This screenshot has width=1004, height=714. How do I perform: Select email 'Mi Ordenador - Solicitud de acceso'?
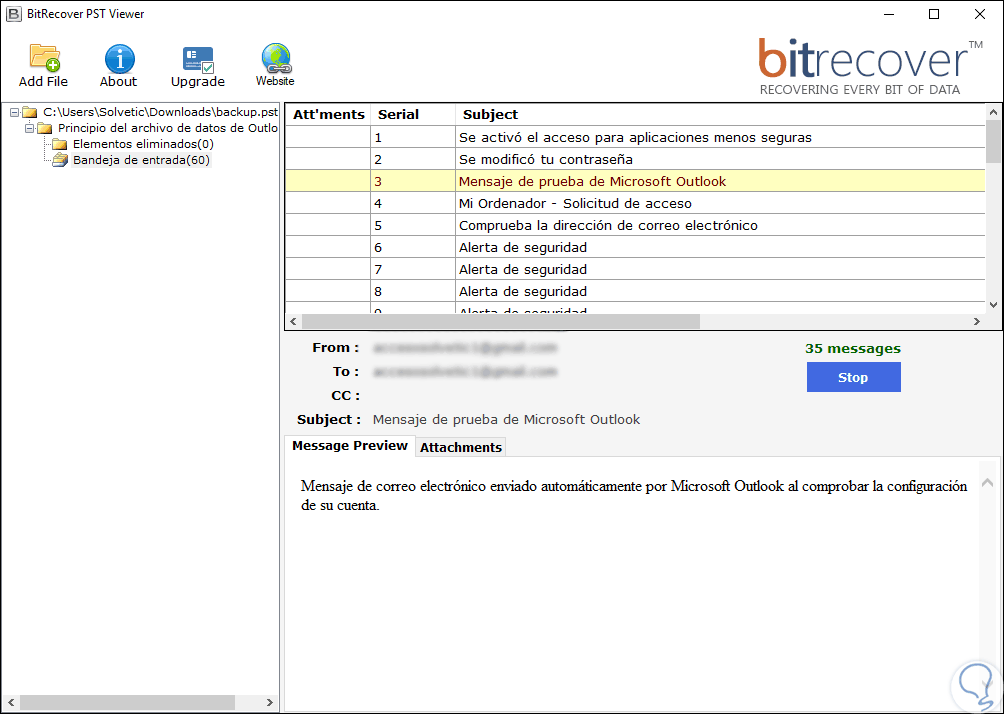635,204
